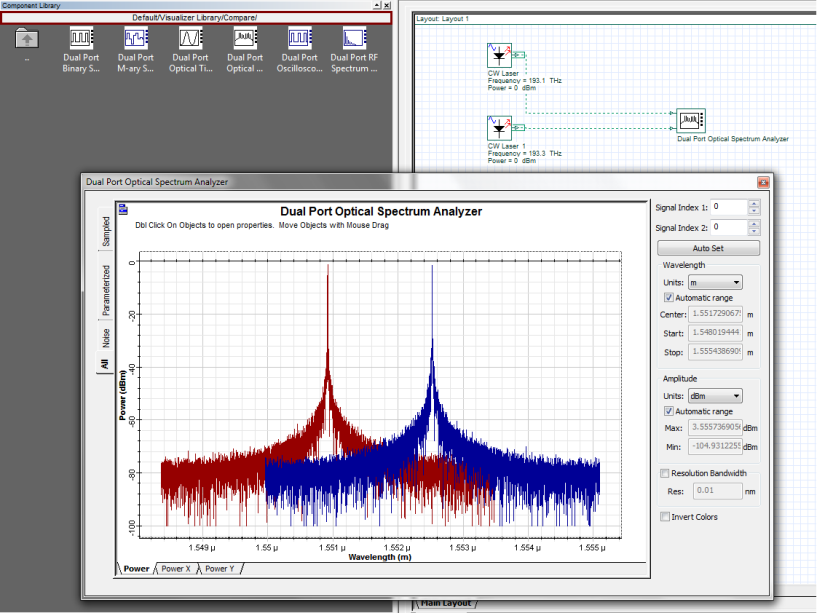
Task: Check the Invert Colors option
Action: [x=665, y=516]
